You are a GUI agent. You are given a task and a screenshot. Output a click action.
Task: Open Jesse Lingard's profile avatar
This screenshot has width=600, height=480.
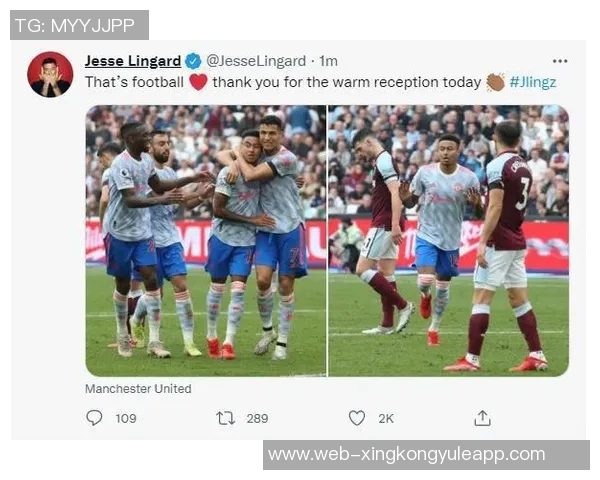[50, 74]
